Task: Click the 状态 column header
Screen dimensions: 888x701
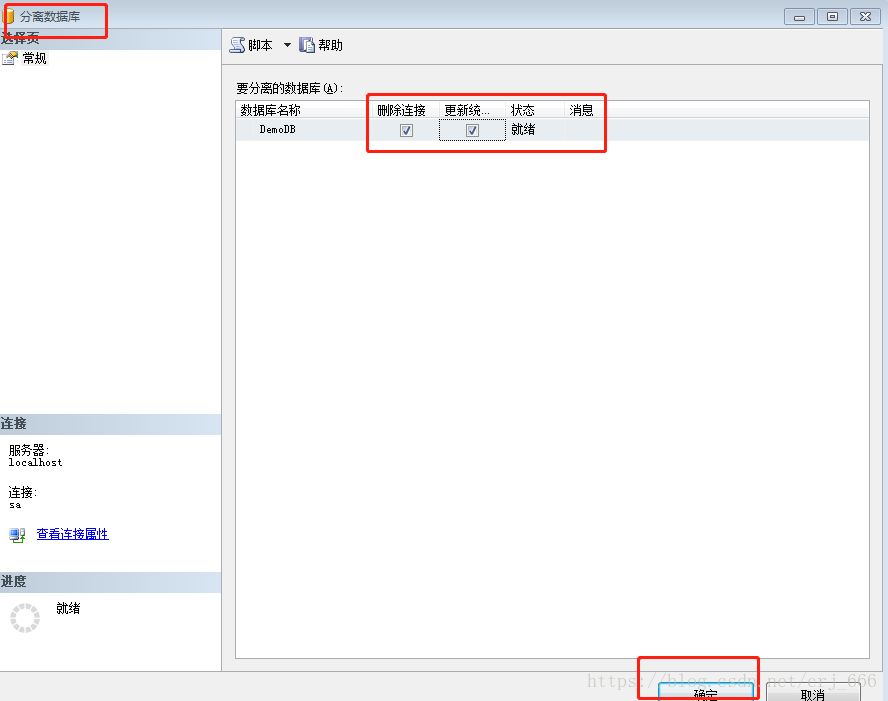Action: pos(523,110)
